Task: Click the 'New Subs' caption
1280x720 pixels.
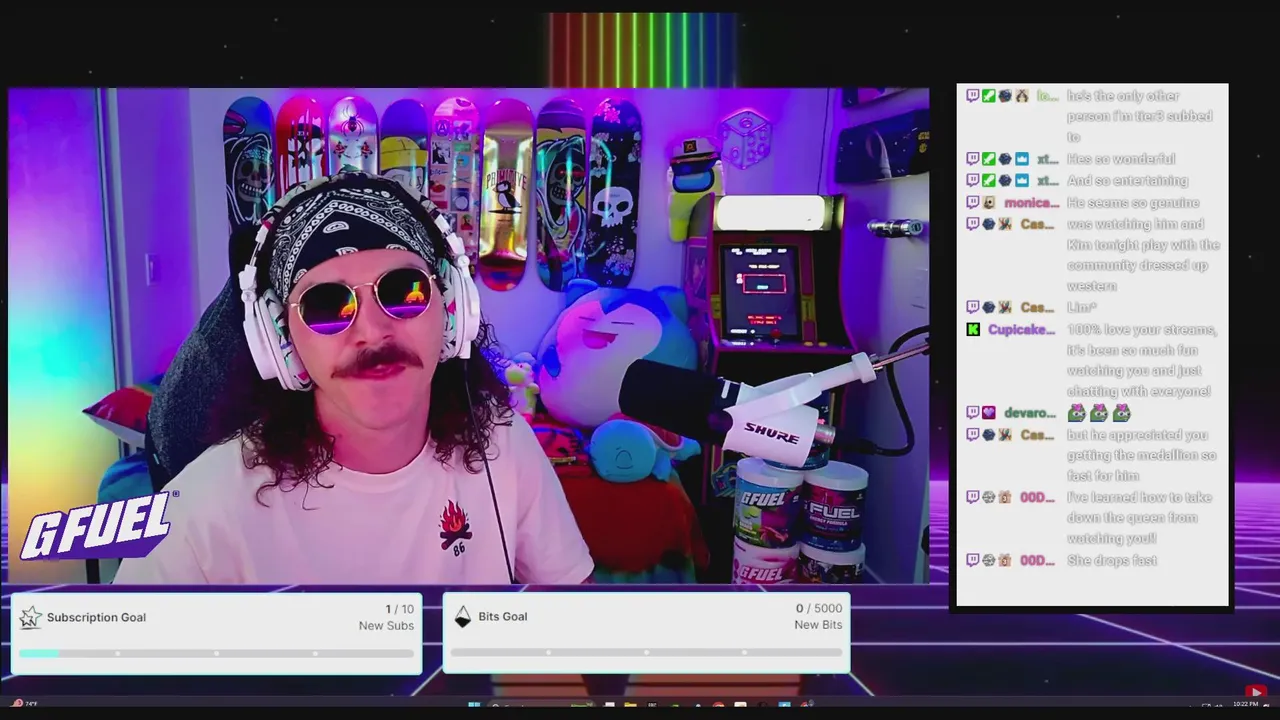Action: [386, 625]
